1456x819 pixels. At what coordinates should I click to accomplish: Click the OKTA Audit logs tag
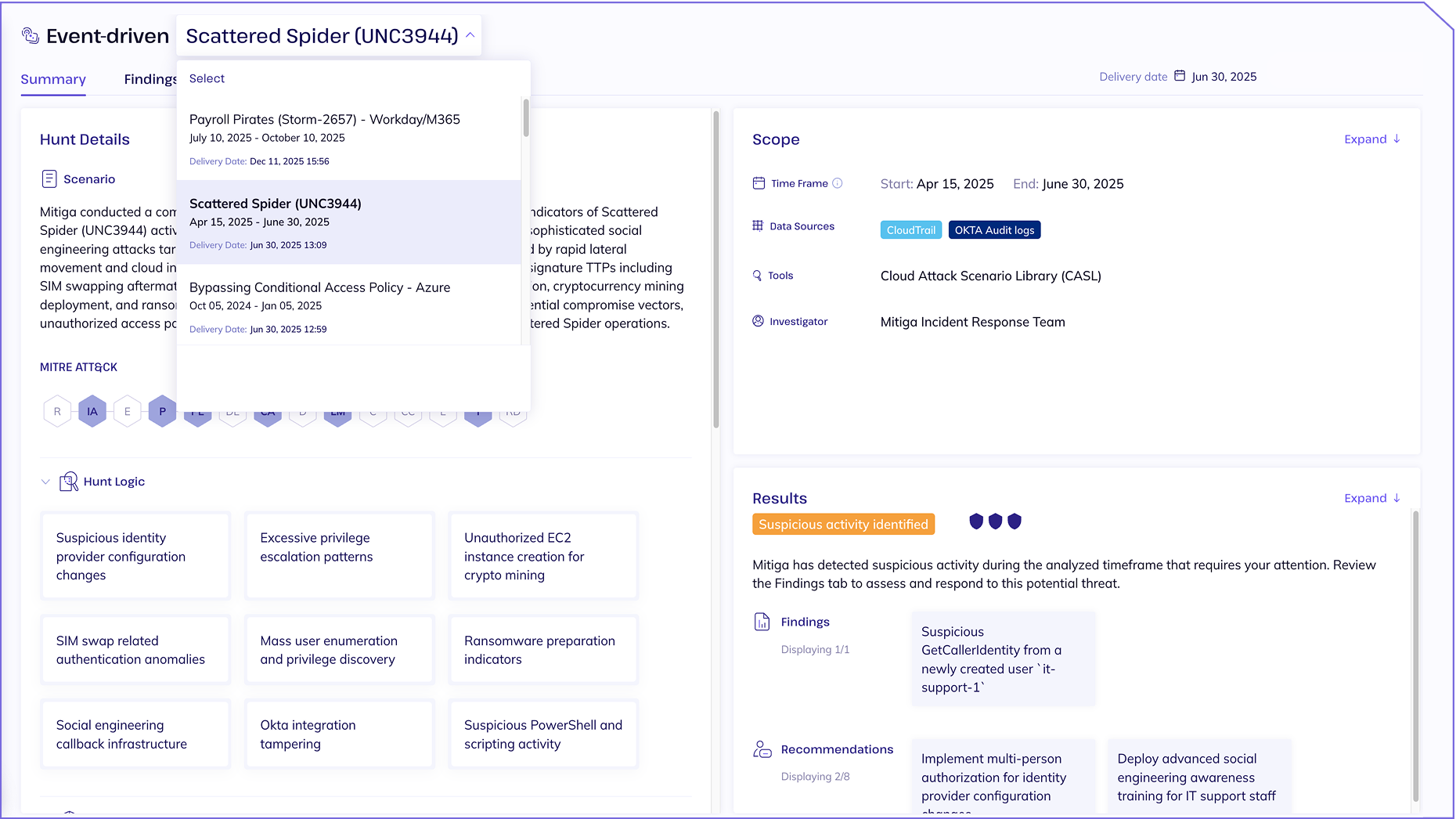(994, 230)
